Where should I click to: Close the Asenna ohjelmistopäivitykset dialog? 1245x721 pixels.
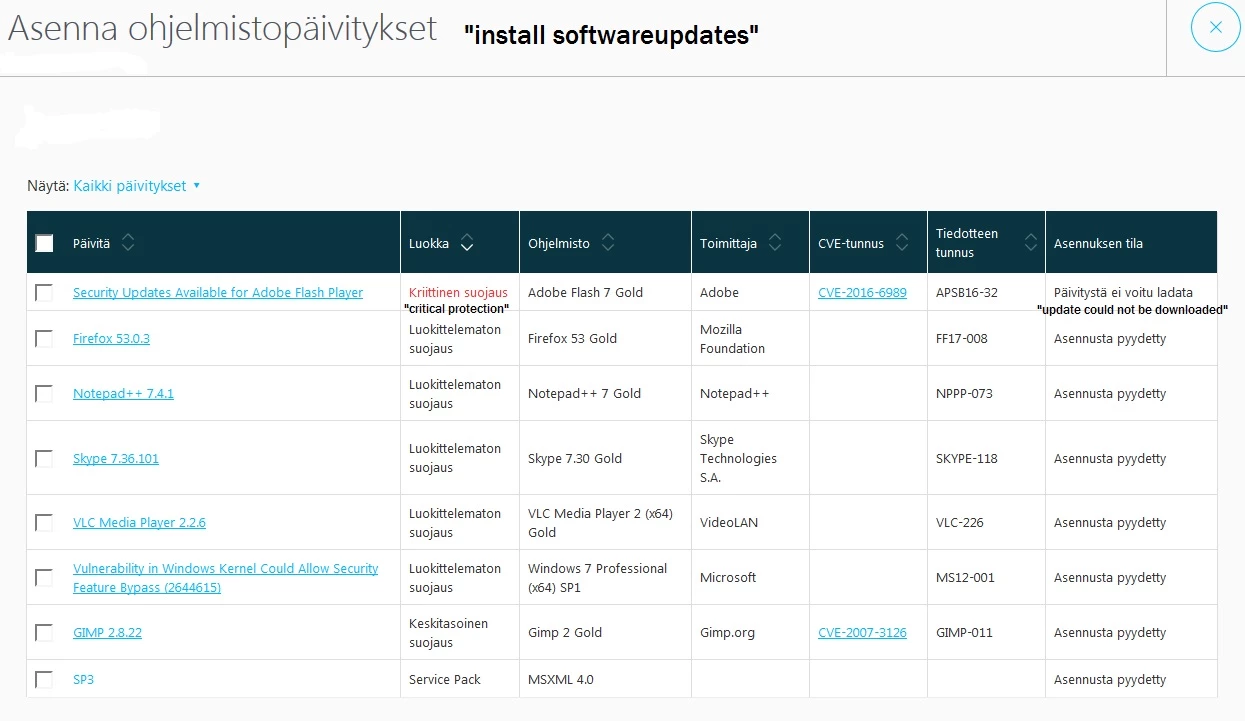[1215, 28]
